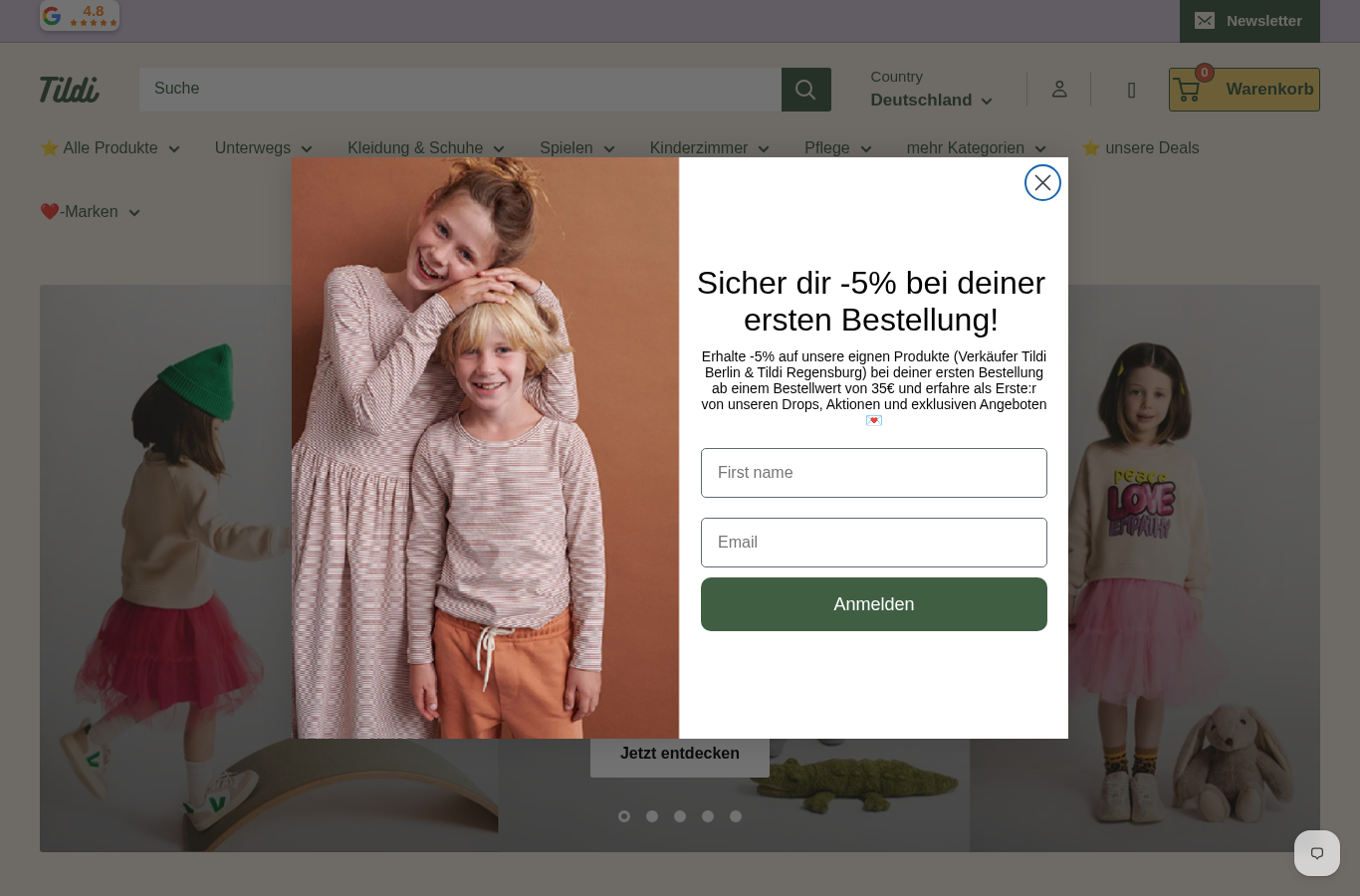Screen dimensions: 1360x896
Task: Open the user account icon
Action: (x=1059, y=90)
